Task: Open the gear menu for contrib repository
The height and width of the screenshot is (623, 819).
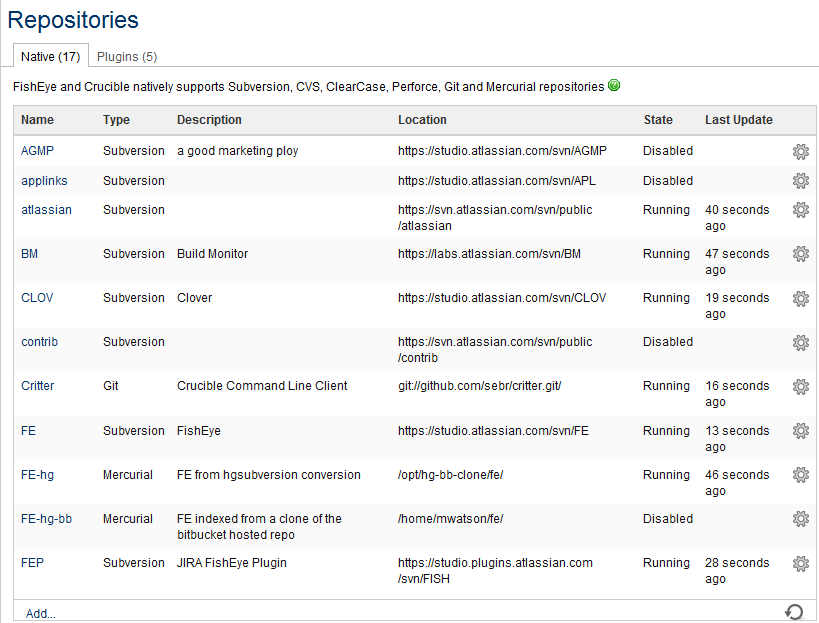Action: tap(801, 343)
